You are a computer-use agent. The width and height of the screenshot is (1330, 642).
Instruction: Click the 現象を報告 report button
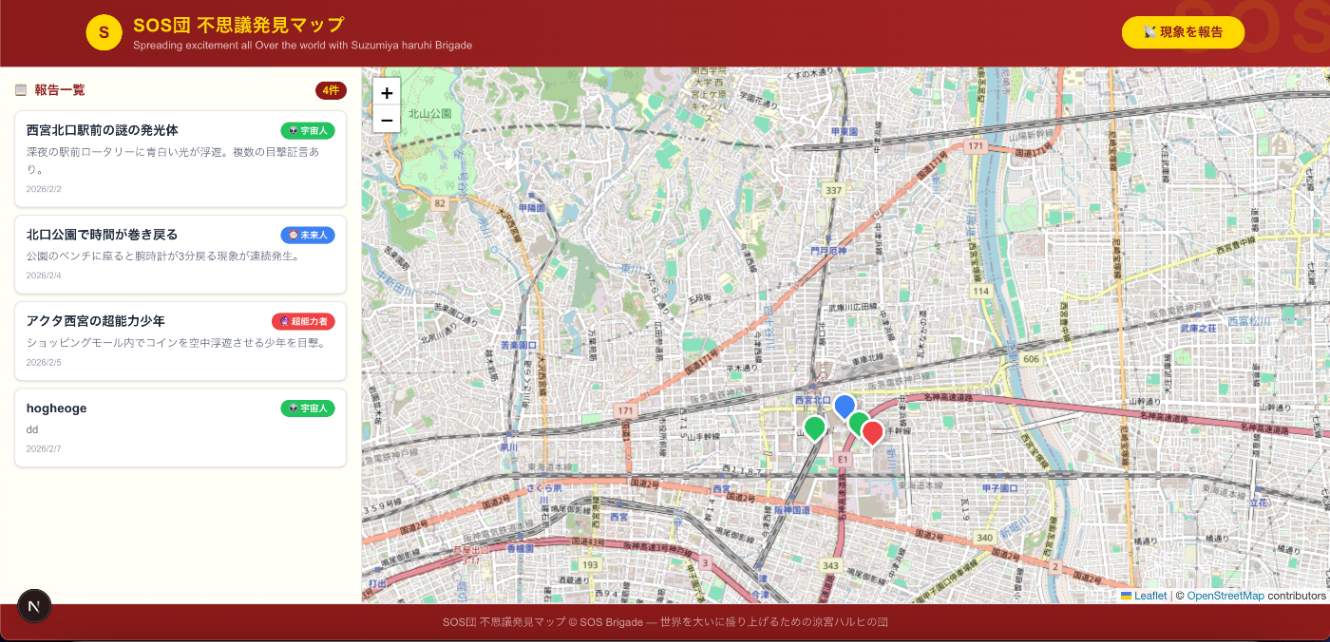click(1183, 32)
